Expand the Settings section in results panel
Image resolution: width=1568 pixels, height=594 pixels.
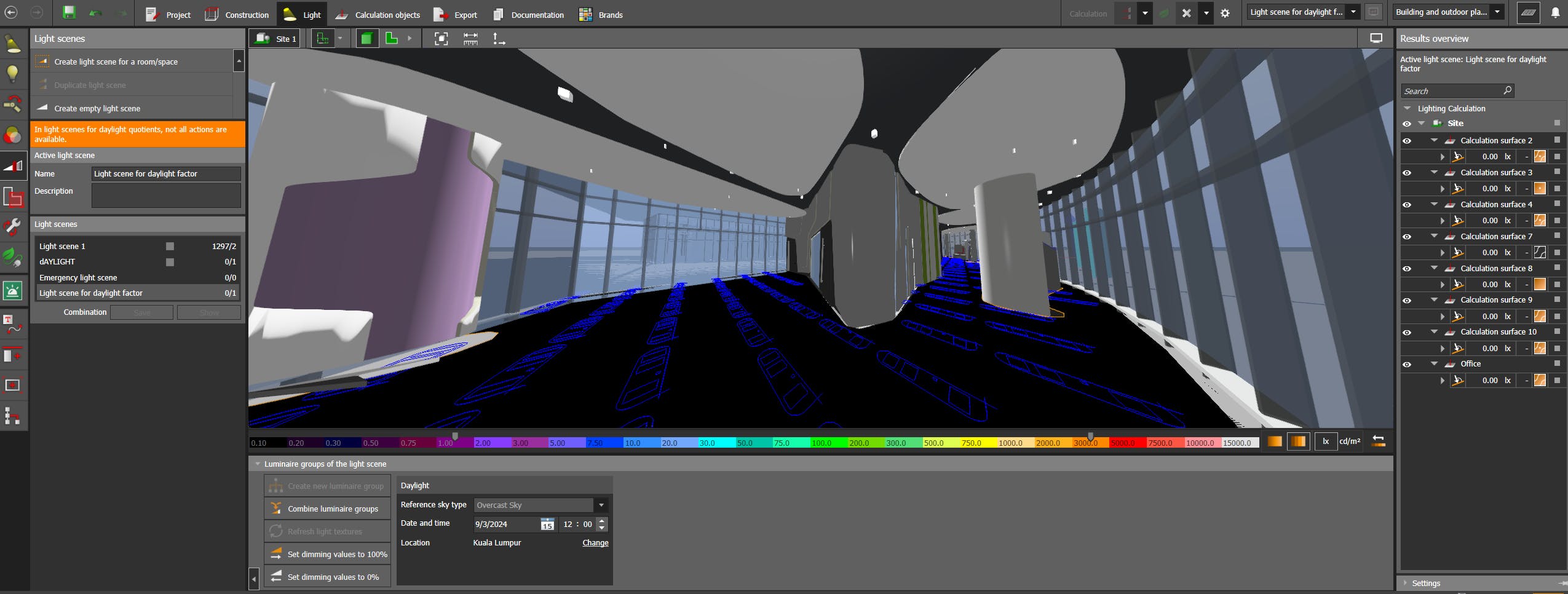[1425, 583]
